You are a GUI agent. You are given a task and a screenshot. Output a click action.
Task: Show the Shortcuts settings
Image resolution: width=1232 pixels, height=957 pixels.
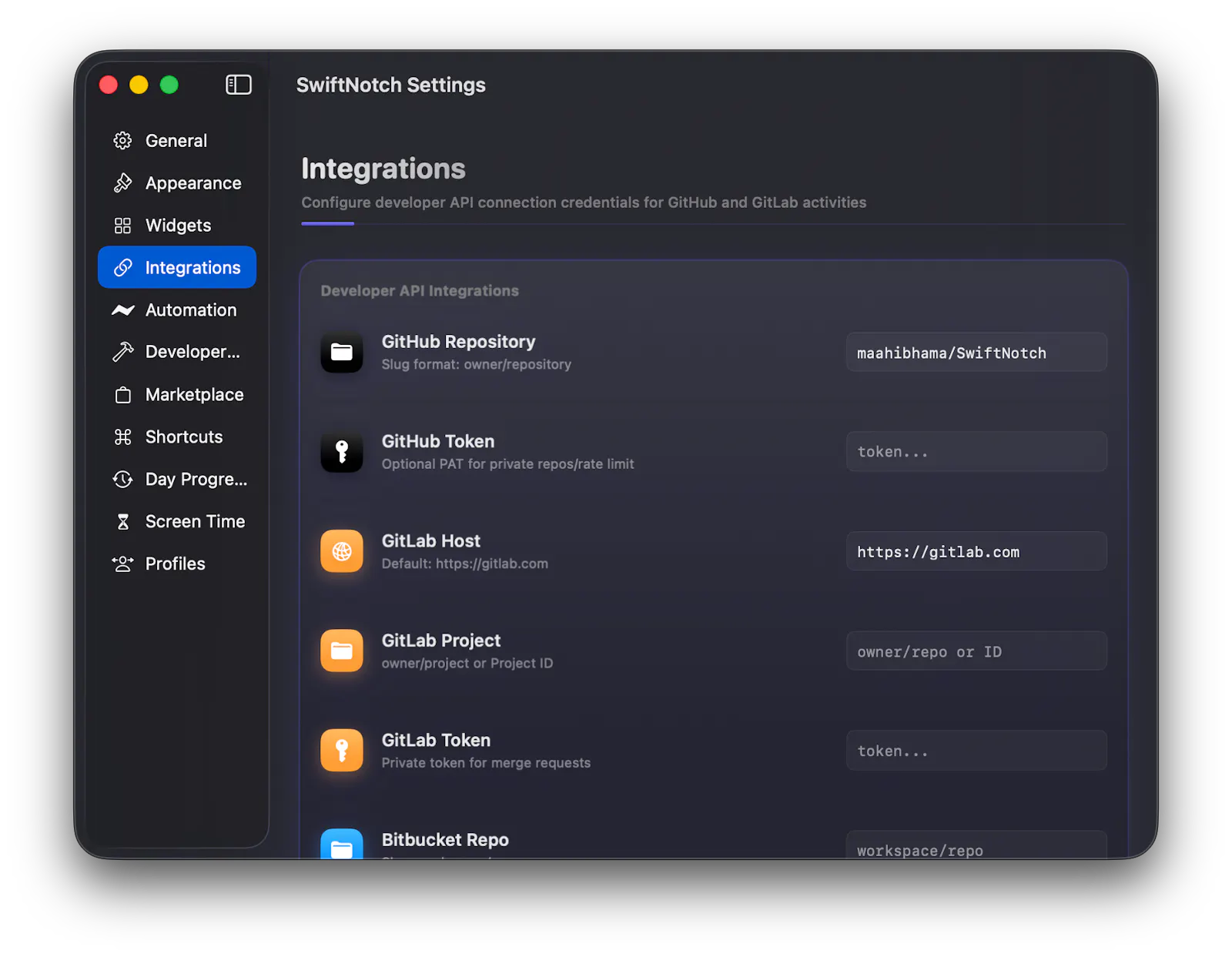(x=177, y=437)
